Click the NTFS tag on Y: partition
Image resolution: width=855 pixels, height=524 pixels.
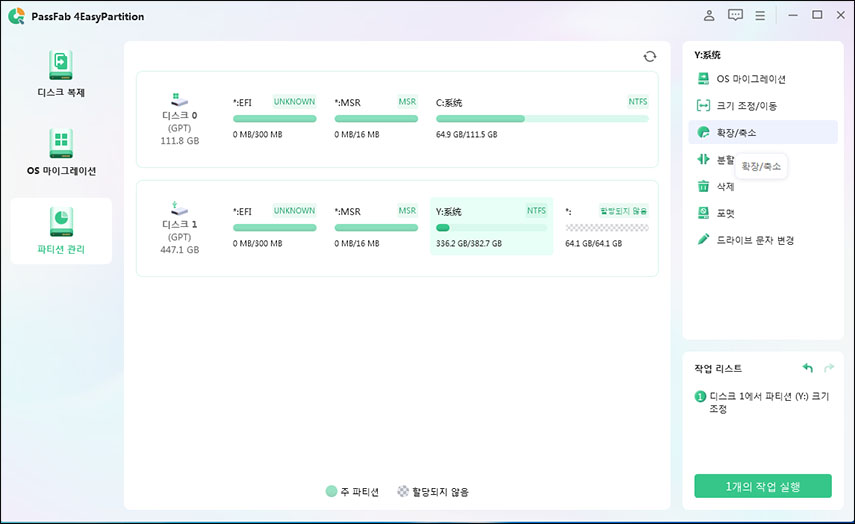[x=536, y=210]
